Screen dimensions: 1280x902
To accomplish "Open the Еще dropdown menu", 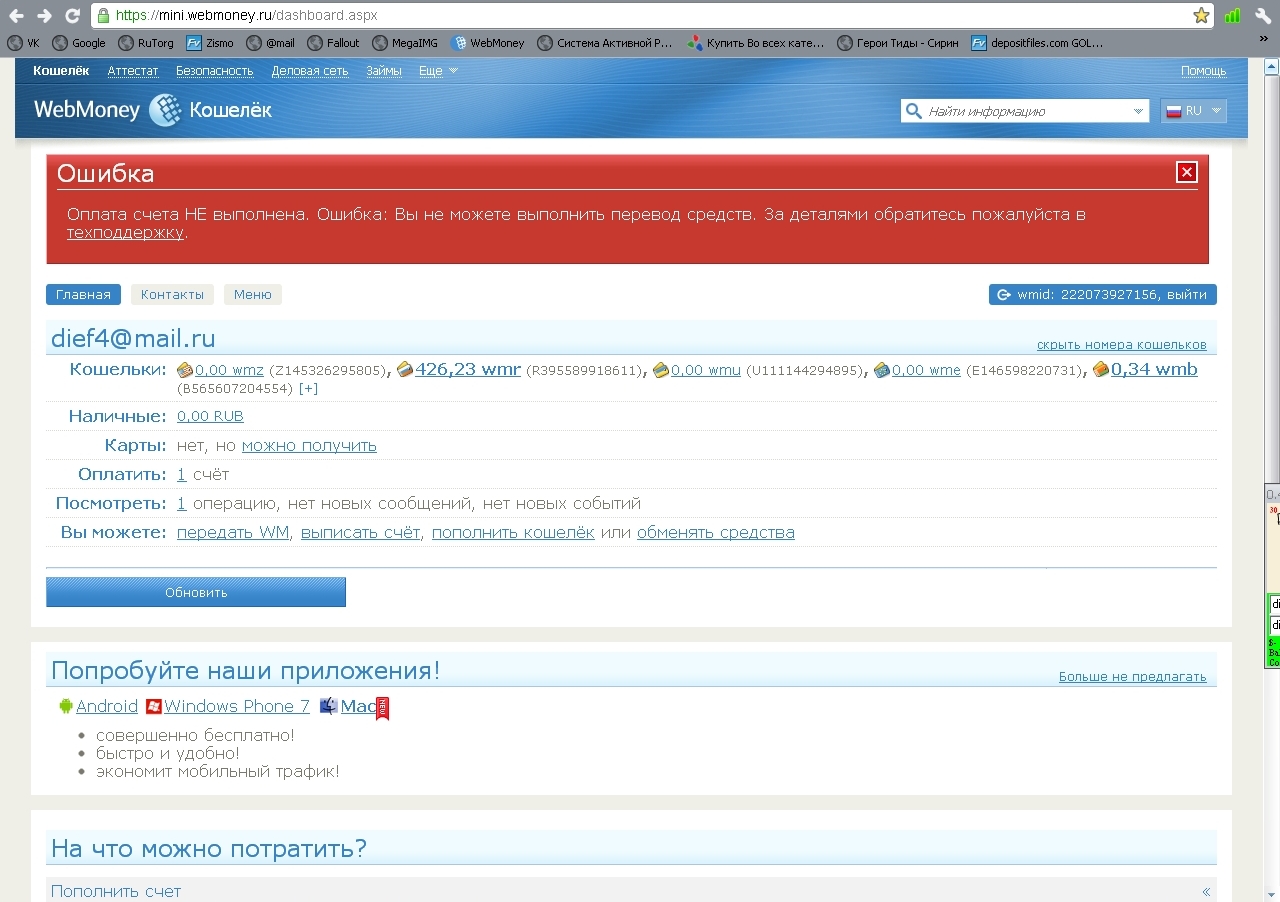I will (438, 71).
